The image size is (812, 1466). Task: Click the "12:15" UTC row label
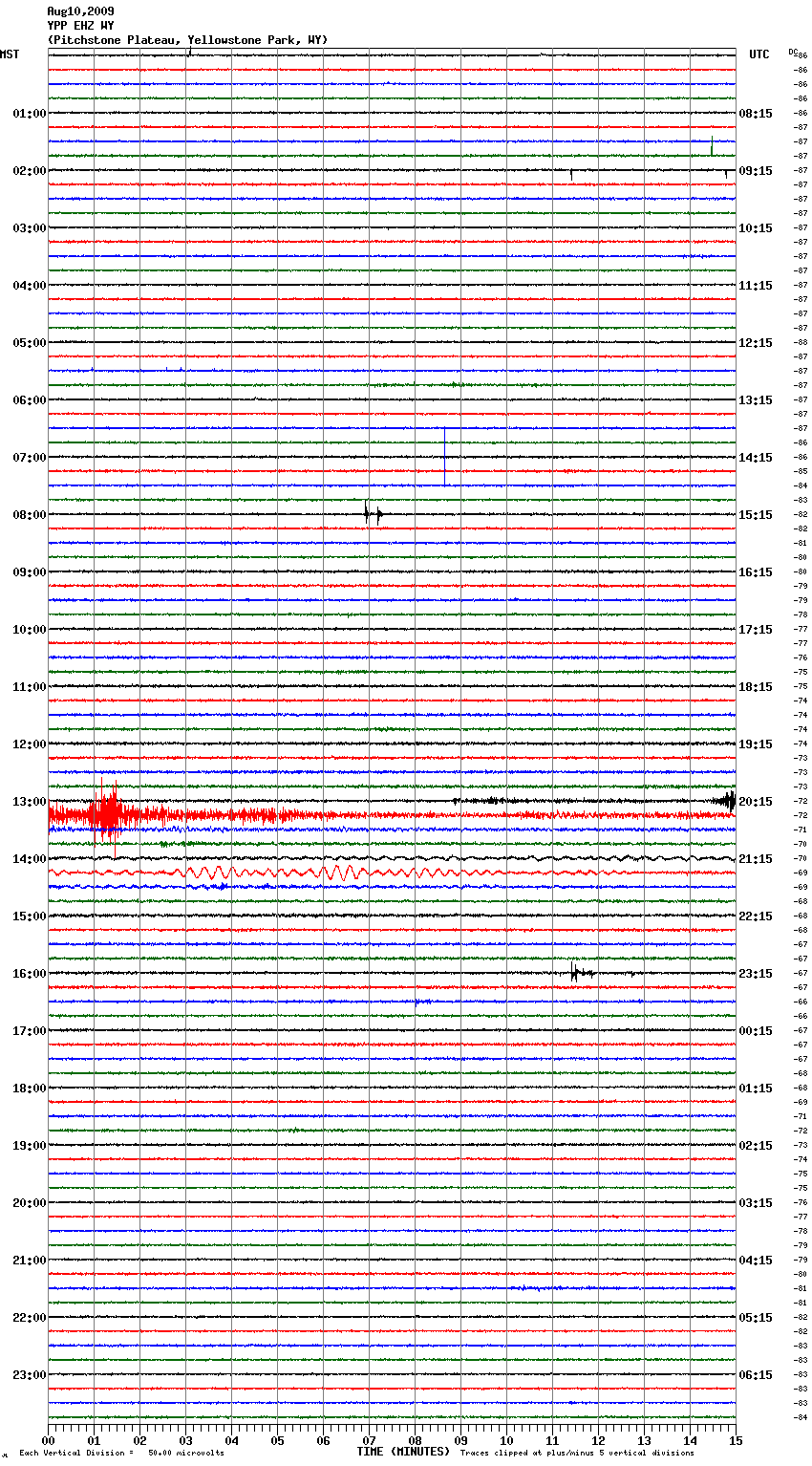[756, 343]
